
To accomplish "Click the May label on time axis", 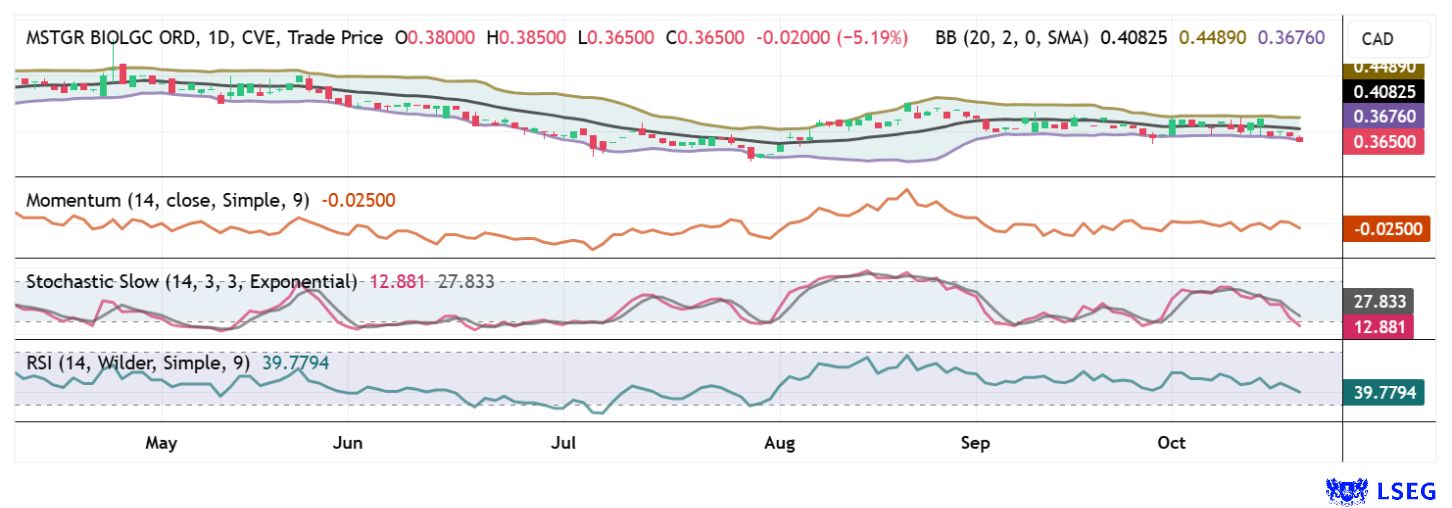I will point(161,443).
